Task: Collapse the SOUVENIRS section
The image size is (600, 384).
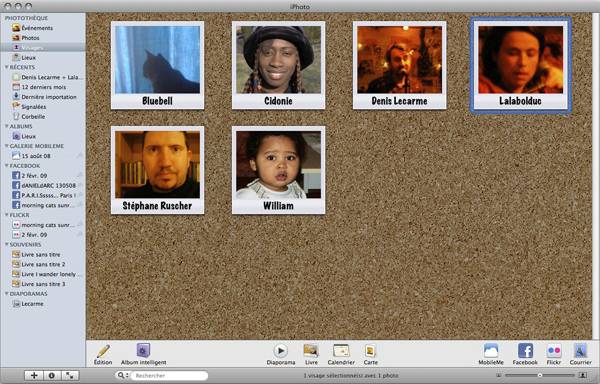Action: [x=7, y=244]
